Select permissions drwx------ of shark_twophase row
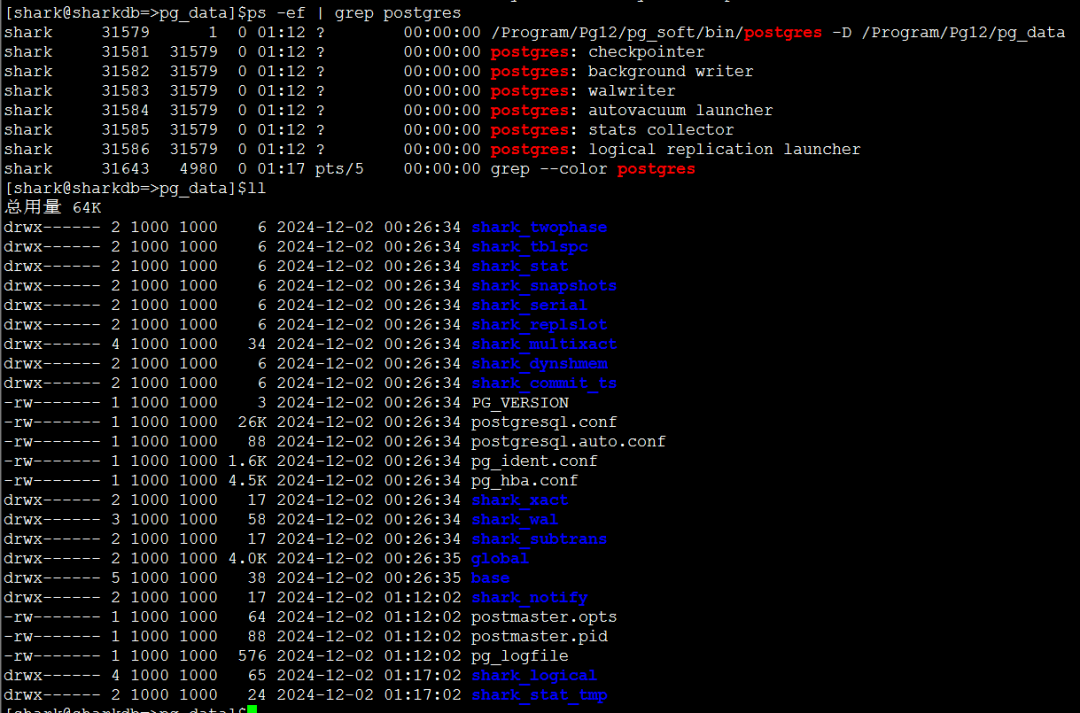 (52, 227)
